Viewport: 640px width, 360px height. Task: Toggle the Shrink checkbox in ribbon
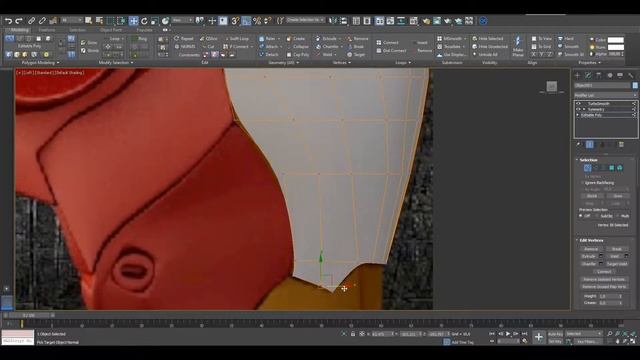(x=89, y=51)
